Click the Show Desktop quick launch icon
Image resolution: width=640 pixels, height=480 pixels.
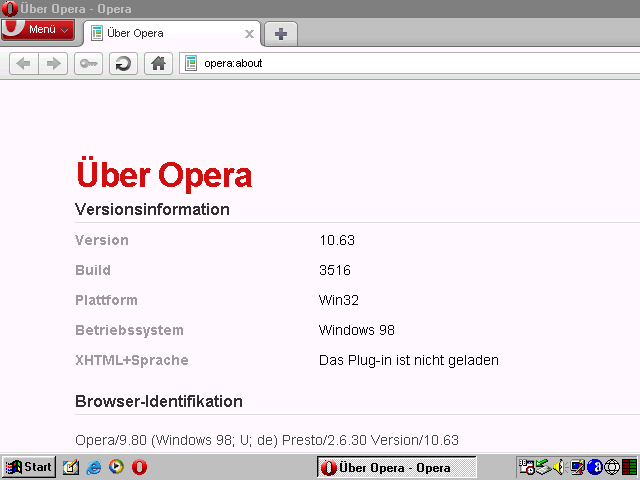[71, 467]
